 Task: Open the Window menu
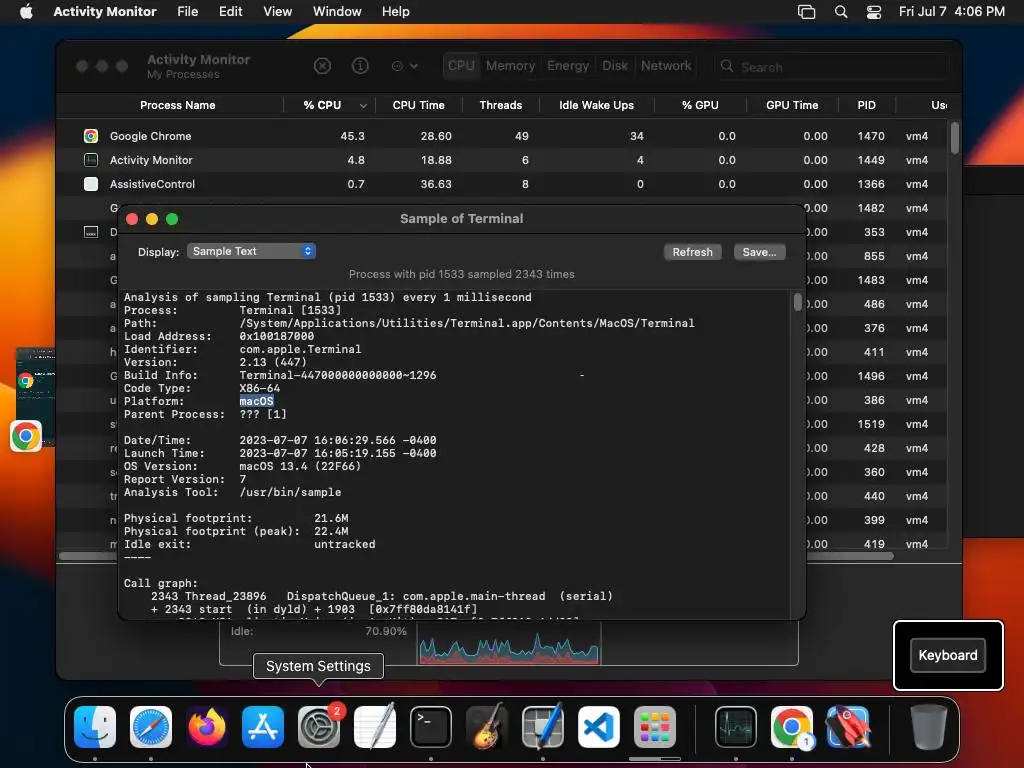tap(337, 12)
